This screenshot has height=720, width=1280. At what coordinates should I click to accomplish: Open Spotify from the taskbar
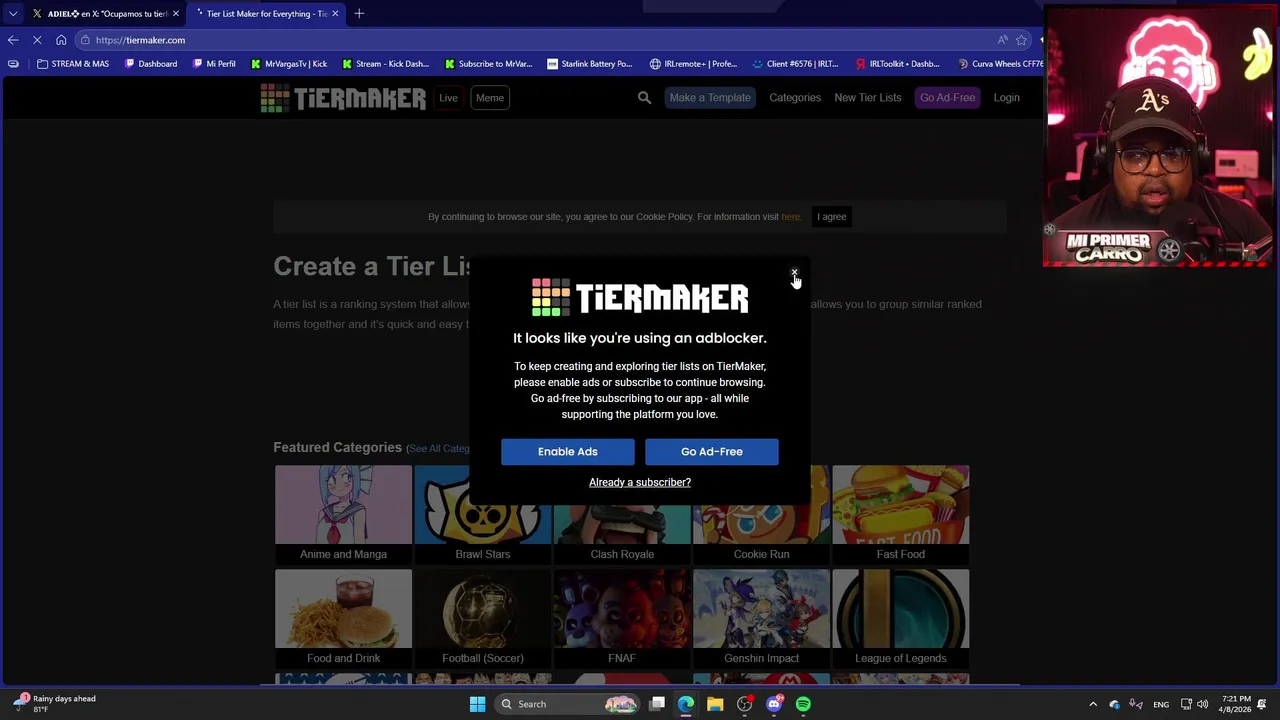(x=803, y=704)
